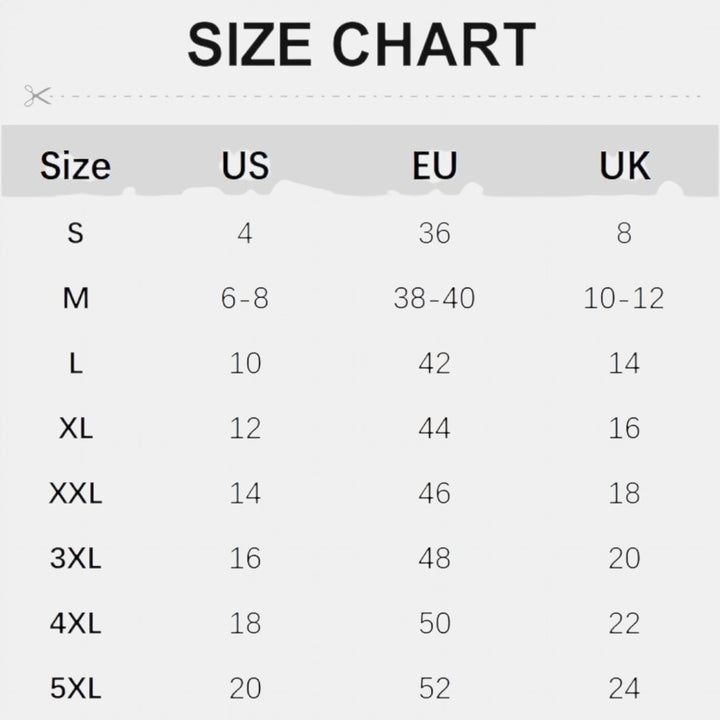Click the scissors icon near dashed line
The height and width of the screenshot is (720, 720).
click(38, 96)
